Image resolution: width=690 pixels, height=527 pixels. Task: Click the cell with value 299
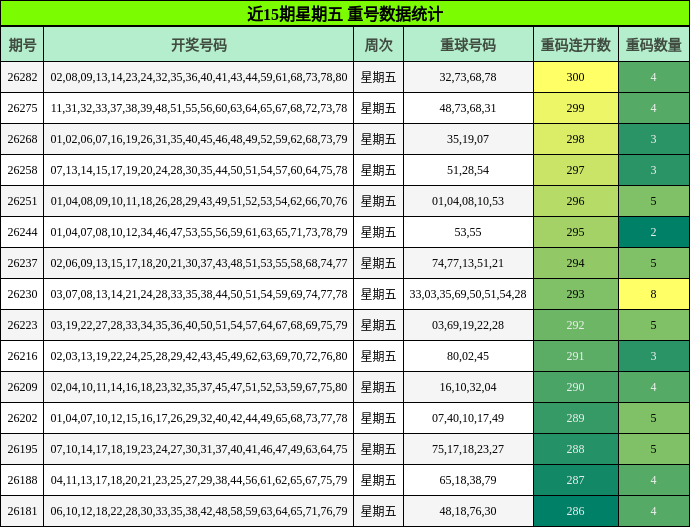[576, 108]
